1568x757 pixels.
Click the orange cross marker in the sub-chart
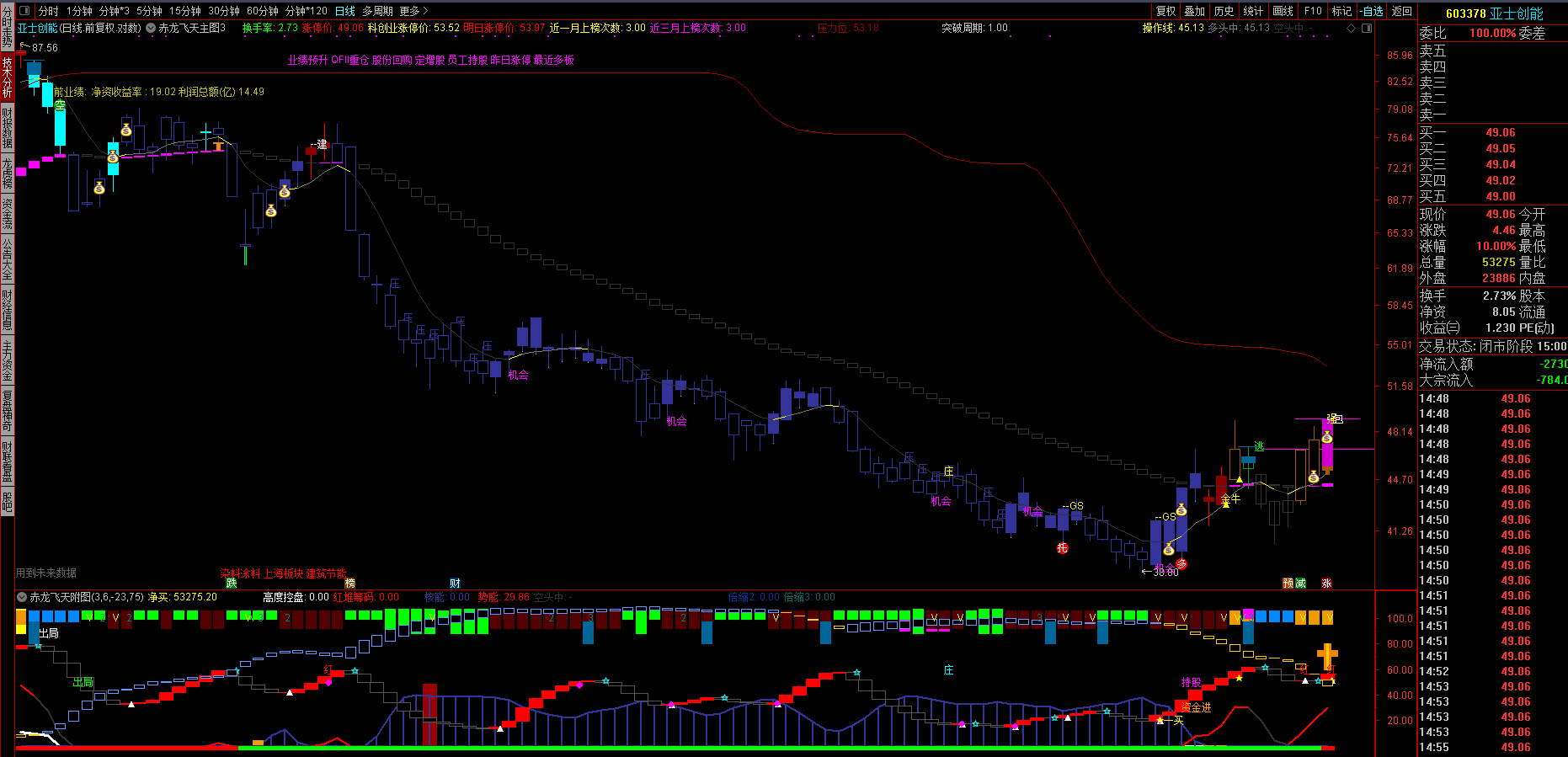[1327, 655]
